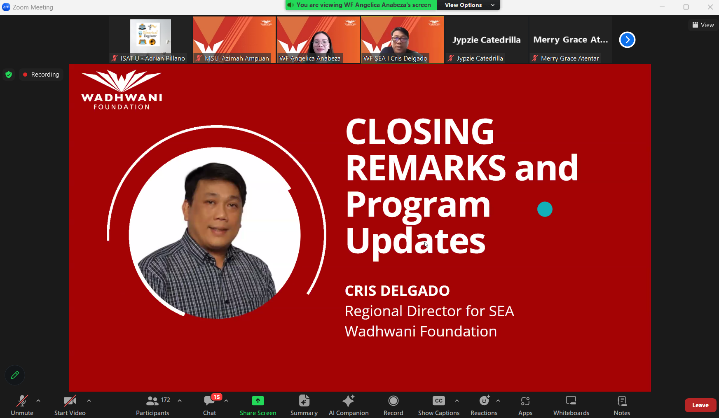Open meeting Summary
Image resolution: width=719 pixels, height=418 pixels.
coord(304,405)
